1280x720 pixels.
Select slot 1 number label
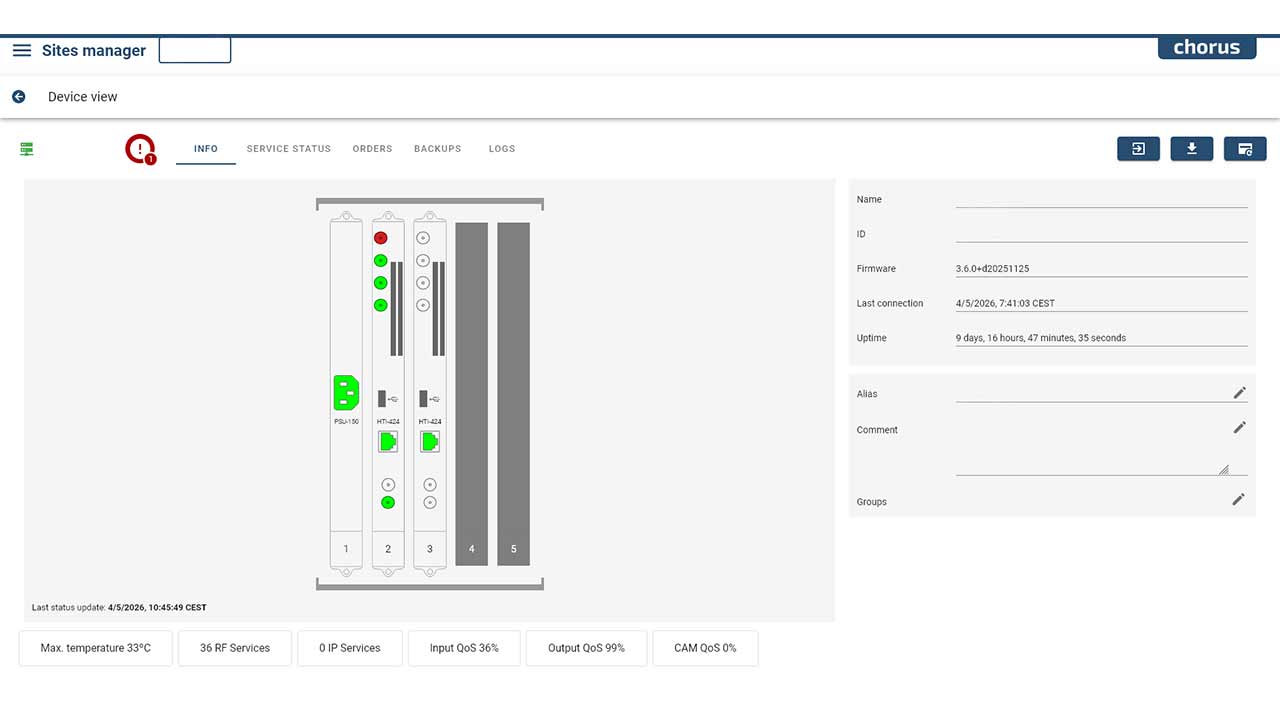click(346, 549)
